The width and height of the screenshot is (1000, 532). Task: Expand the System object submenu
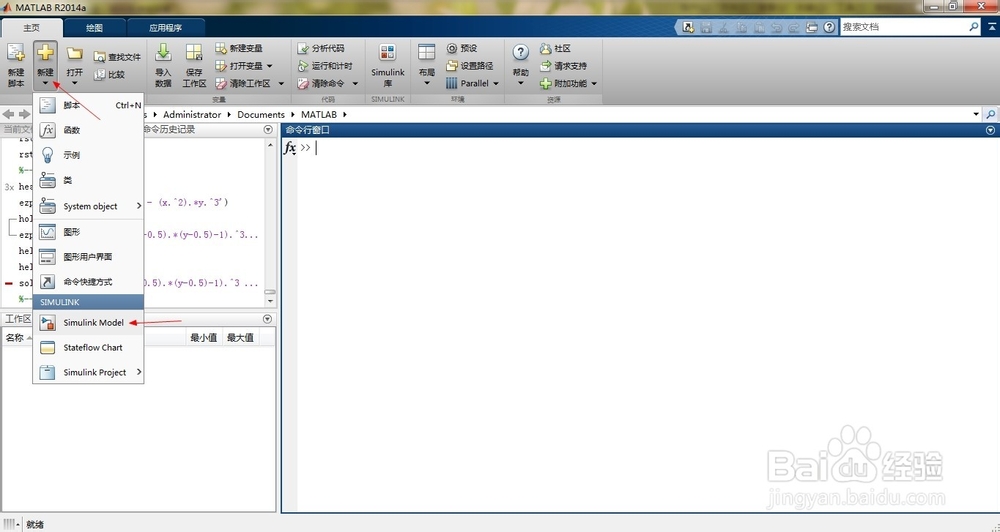pyautogui.click(x=89, y=206)
